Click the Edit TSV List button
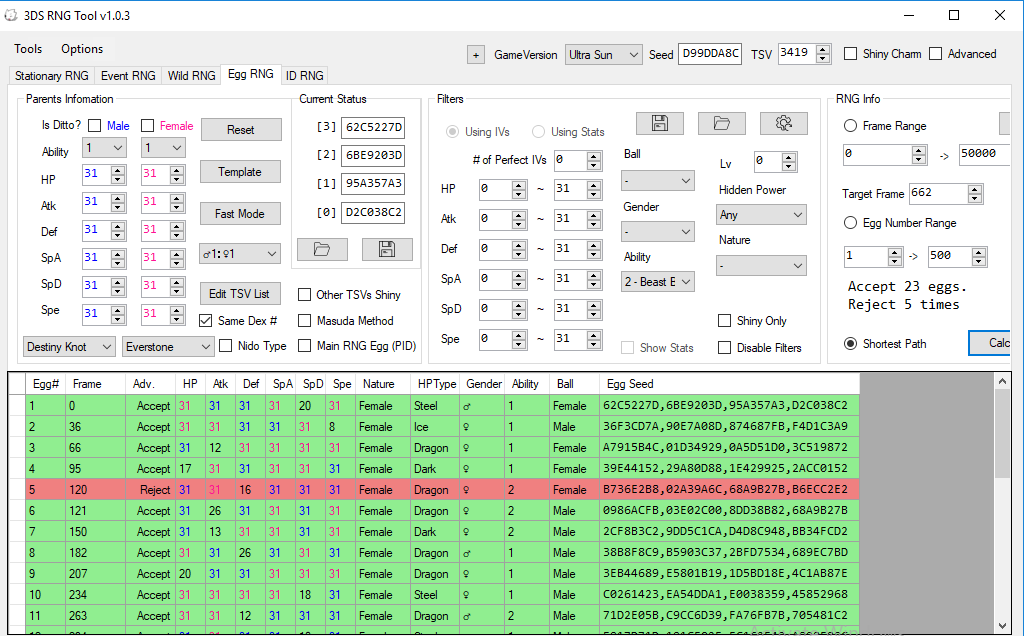Screen dimensions: 1024x636 pos(240,294)
